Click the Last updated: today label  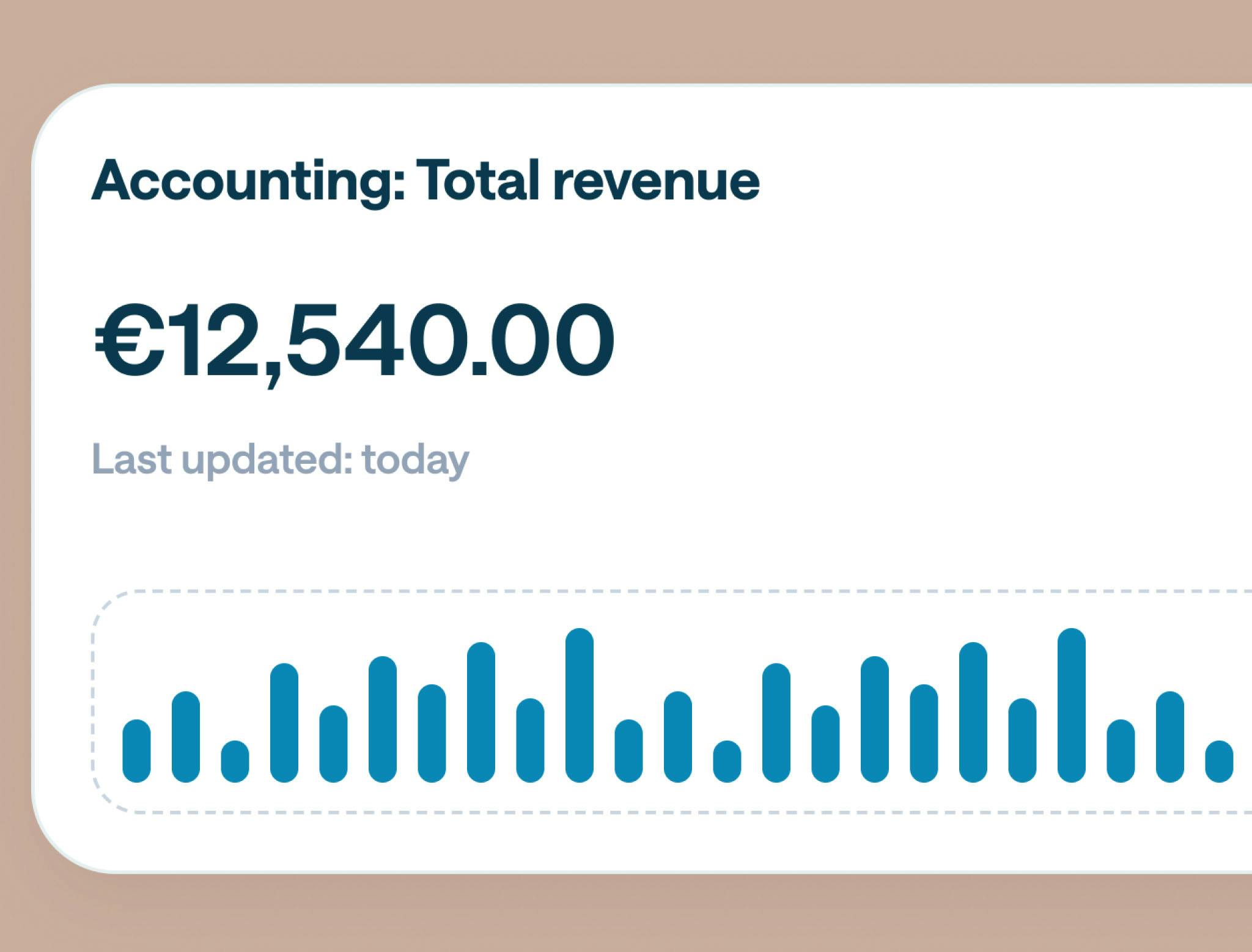click(281, 460)
